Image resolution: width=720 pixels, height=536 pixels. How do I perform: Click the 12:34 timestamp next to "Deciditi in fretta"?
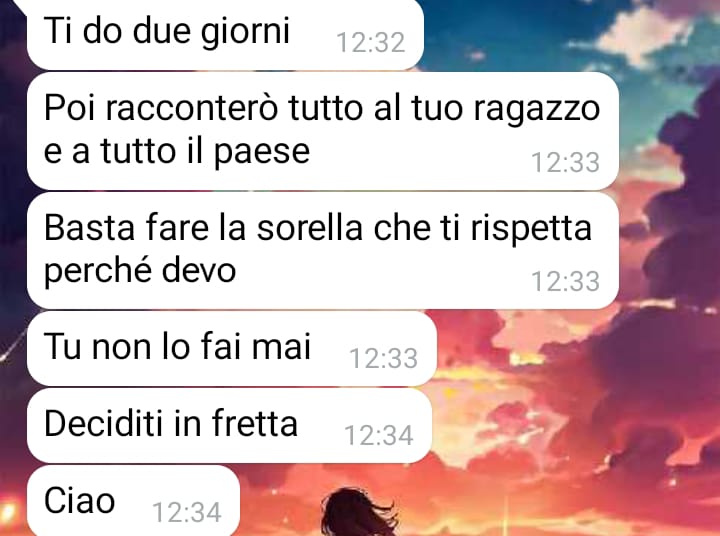(379, 435)
